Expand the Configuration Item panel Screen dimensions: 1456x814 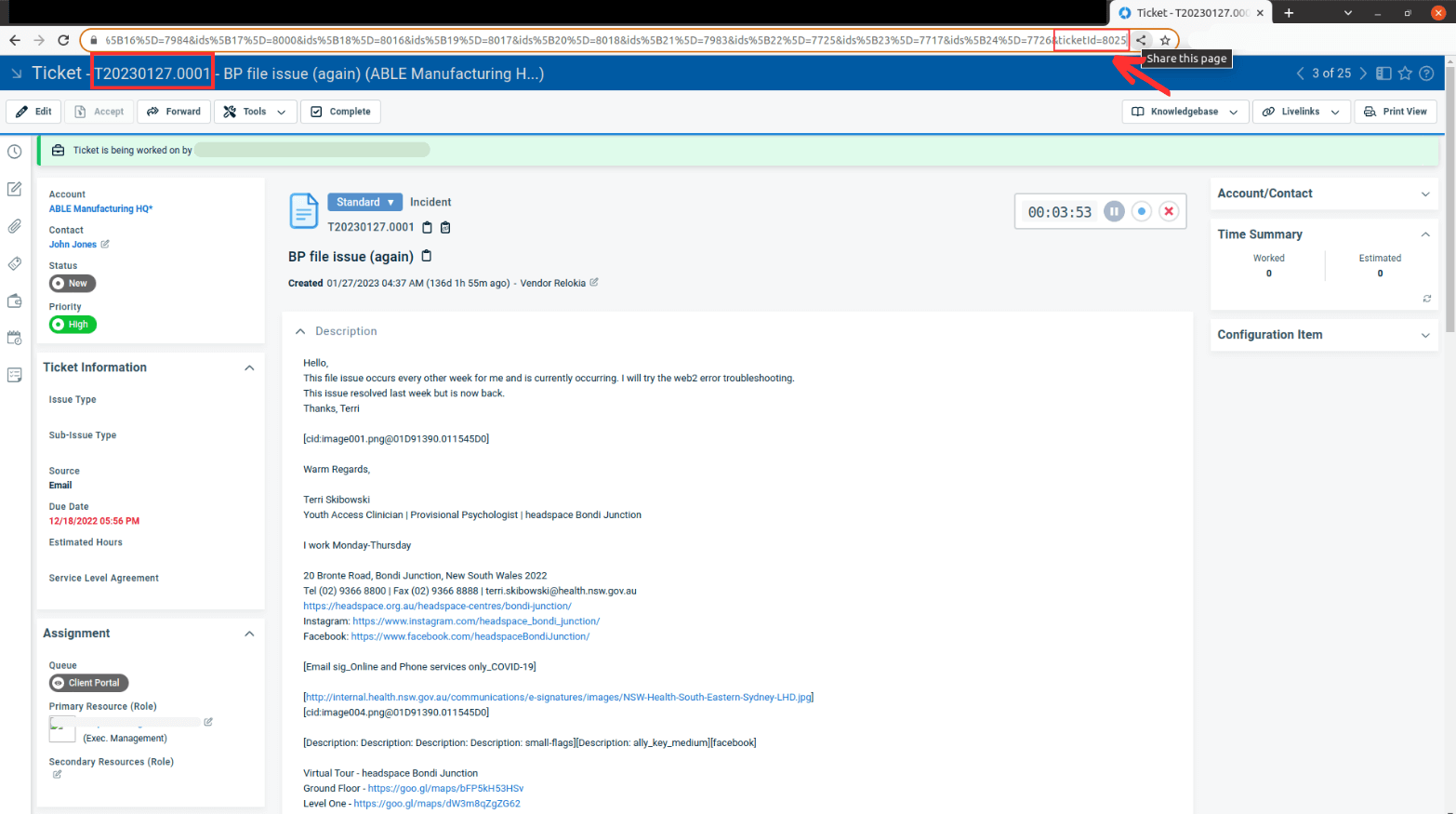(1425, 335)
